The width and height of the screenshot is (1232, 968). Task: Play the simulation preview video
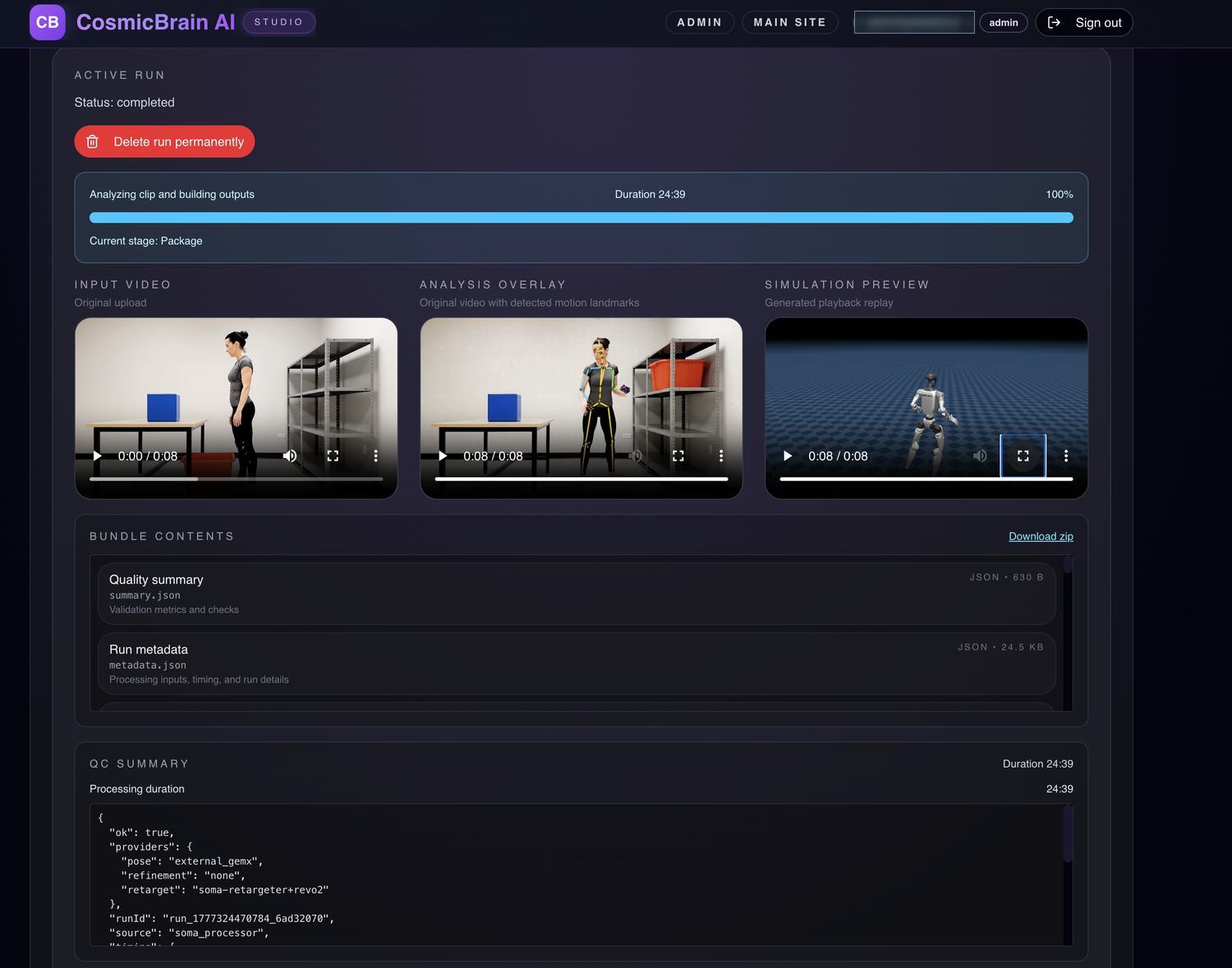(x=788, y=456)
